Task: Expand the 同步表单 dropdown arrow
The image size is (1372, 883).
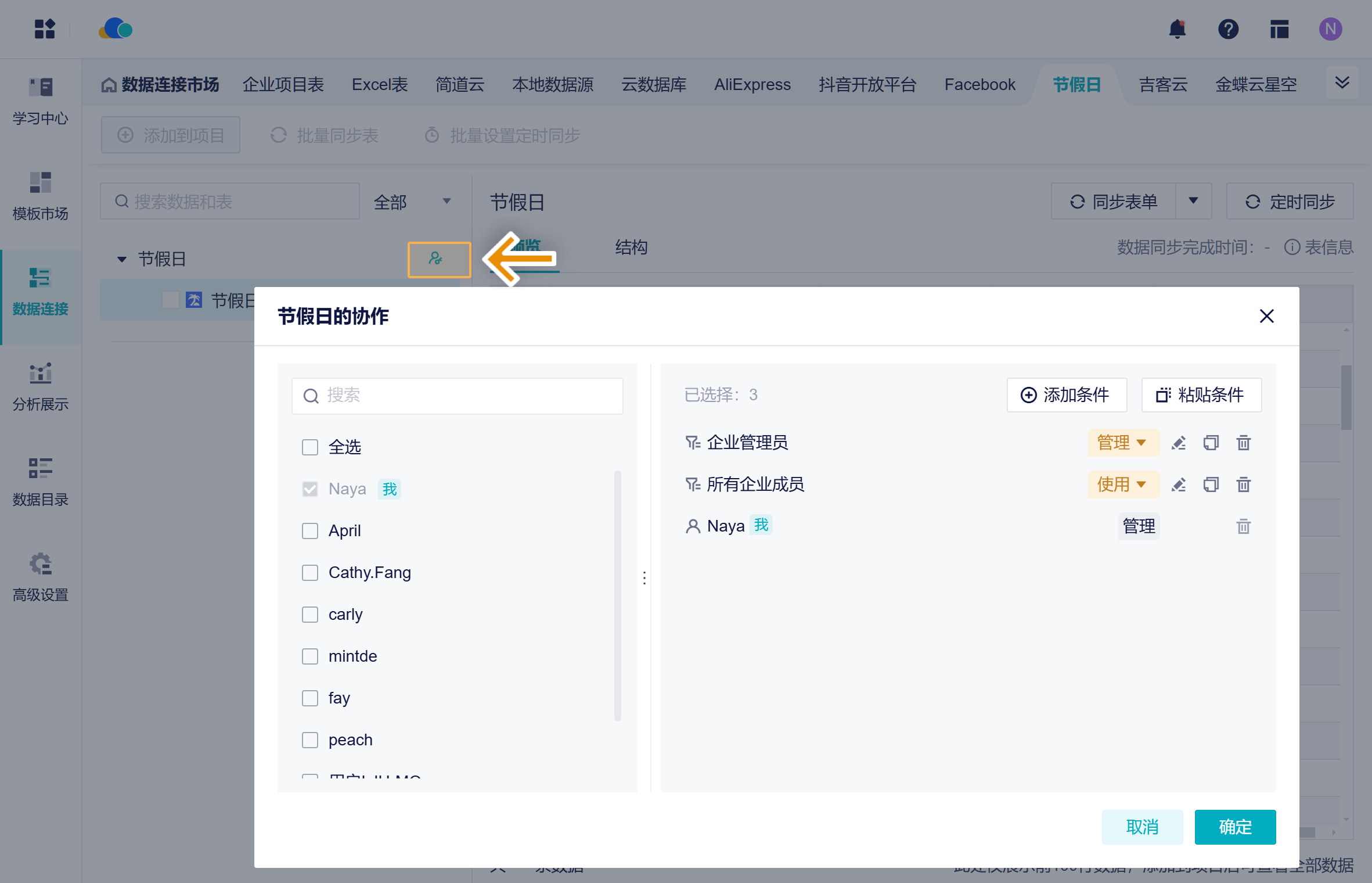Action: tap(1193, 201)
